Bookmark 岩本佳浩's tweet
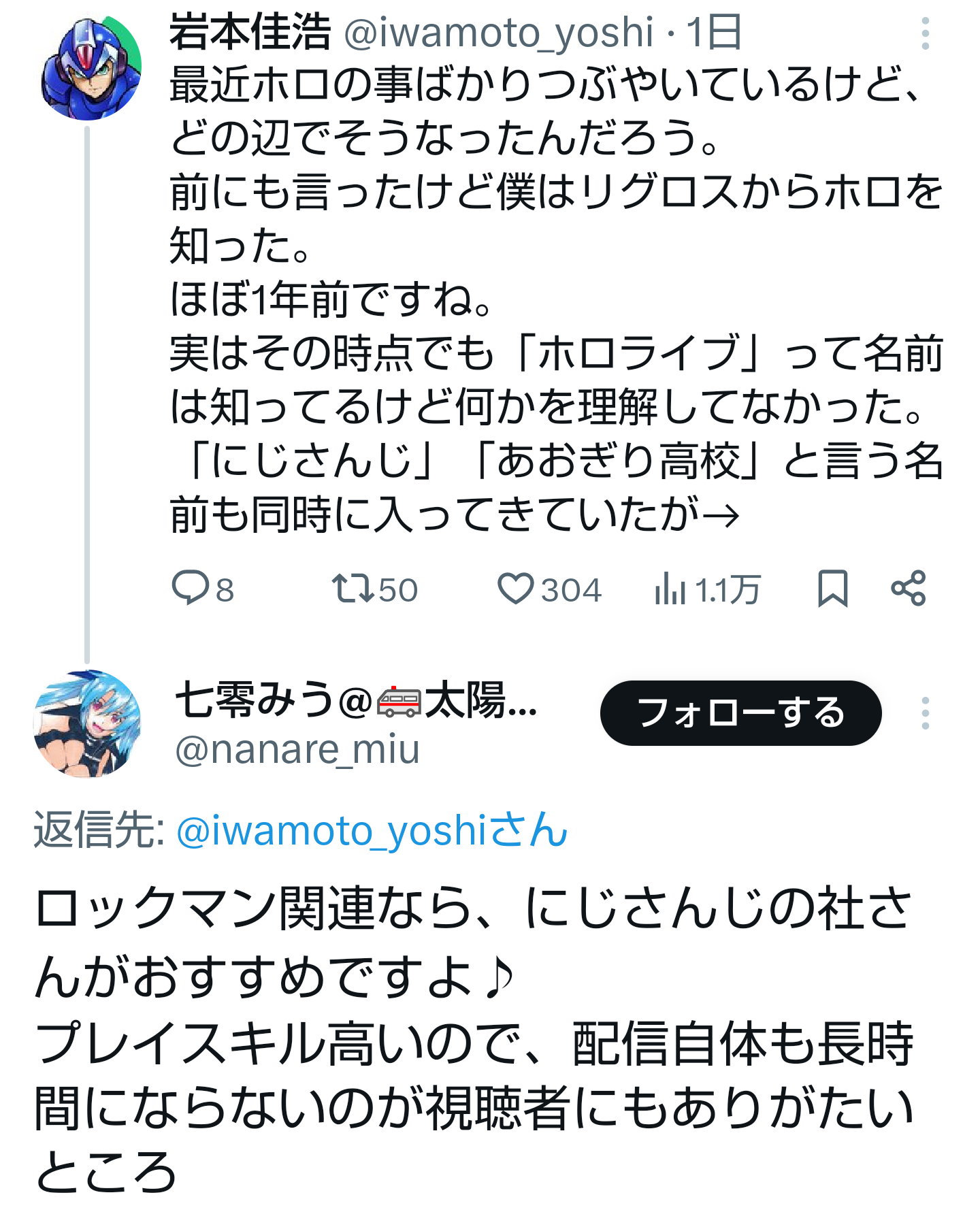The image size is (980, 1212). coord(832,588)
